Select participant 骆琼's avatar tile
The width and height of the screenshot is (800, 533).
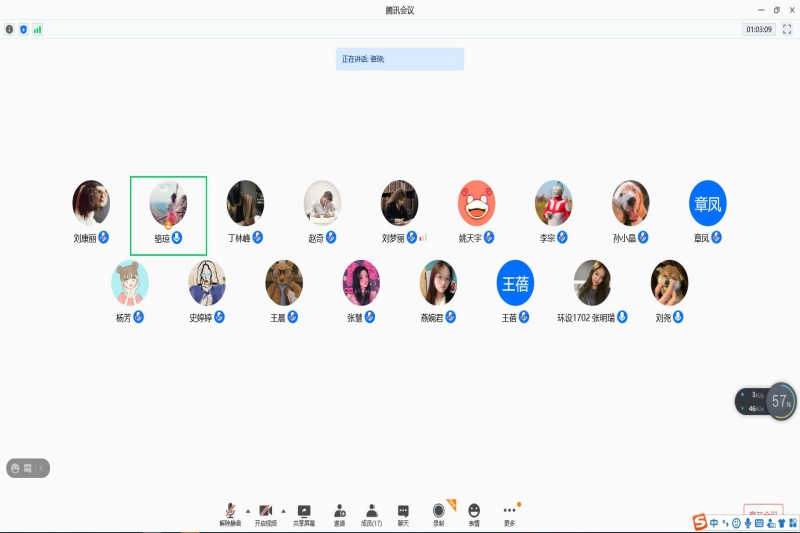tap(168, 203)
